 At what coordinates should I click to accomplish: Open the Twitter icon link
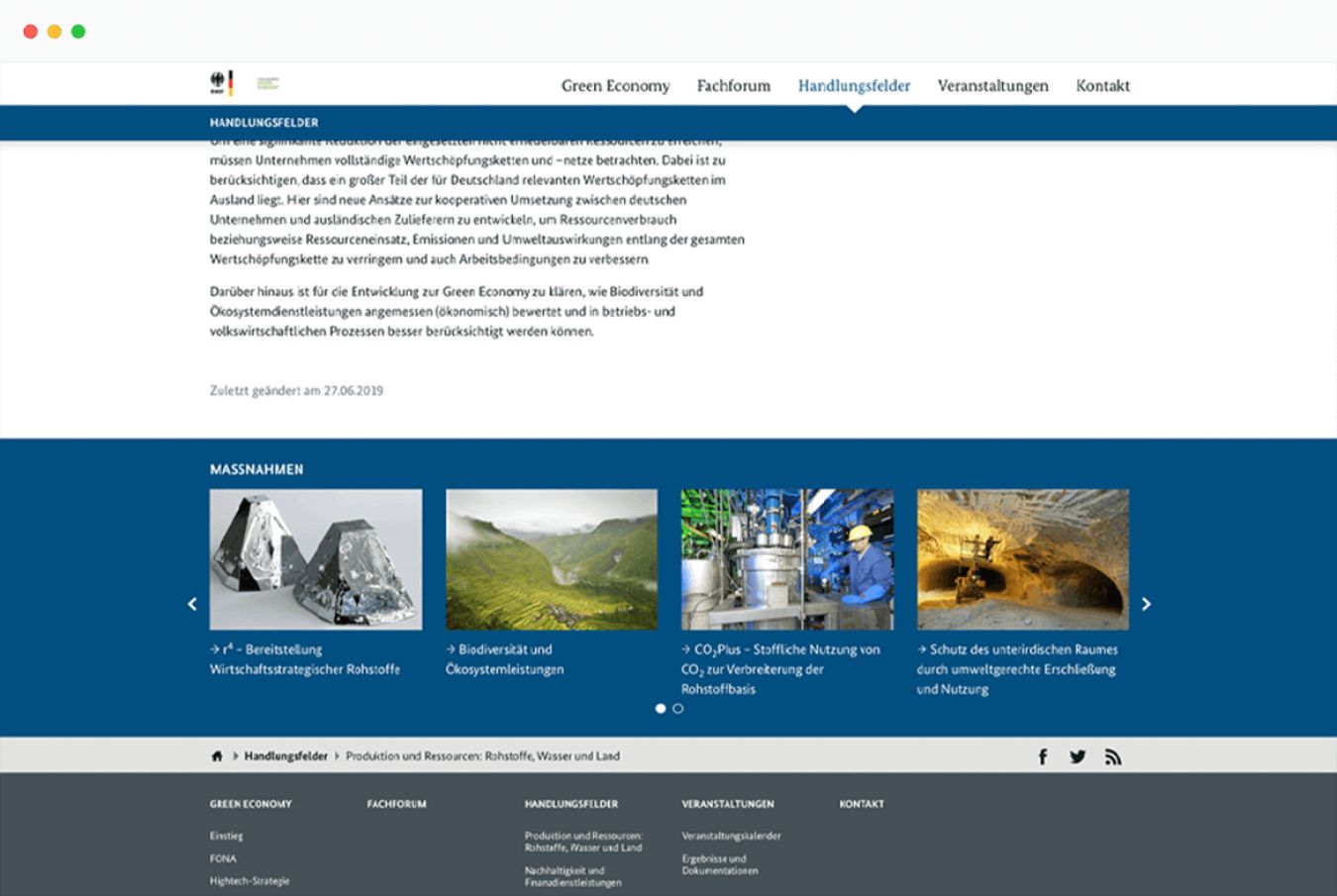(x=1078, y=757)
